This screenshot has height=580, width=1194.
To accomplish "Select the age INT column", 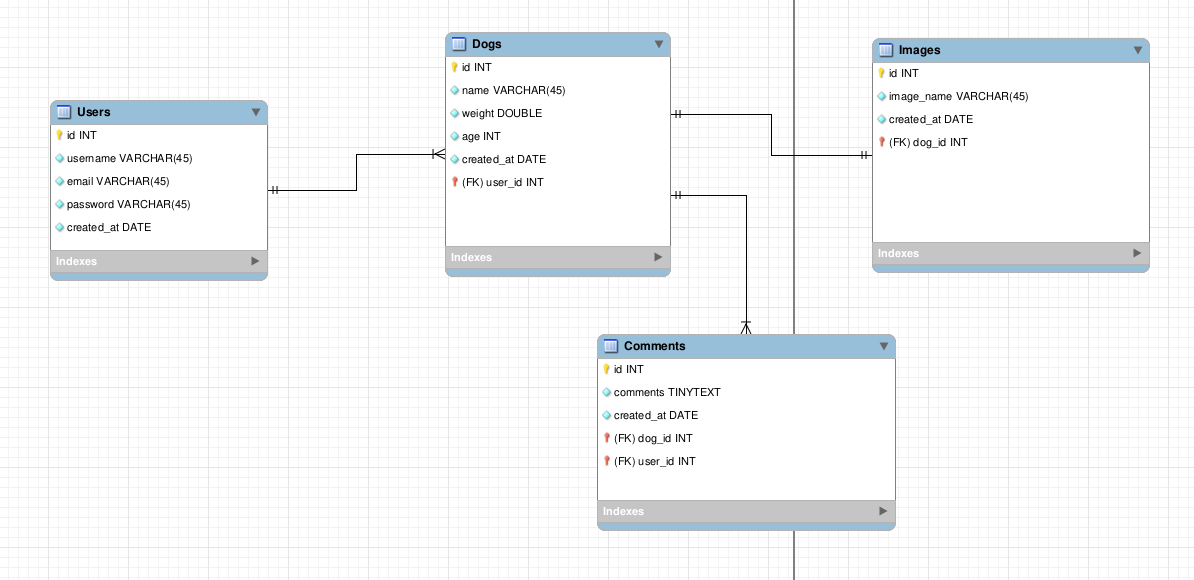I will (x=481, y=136).
